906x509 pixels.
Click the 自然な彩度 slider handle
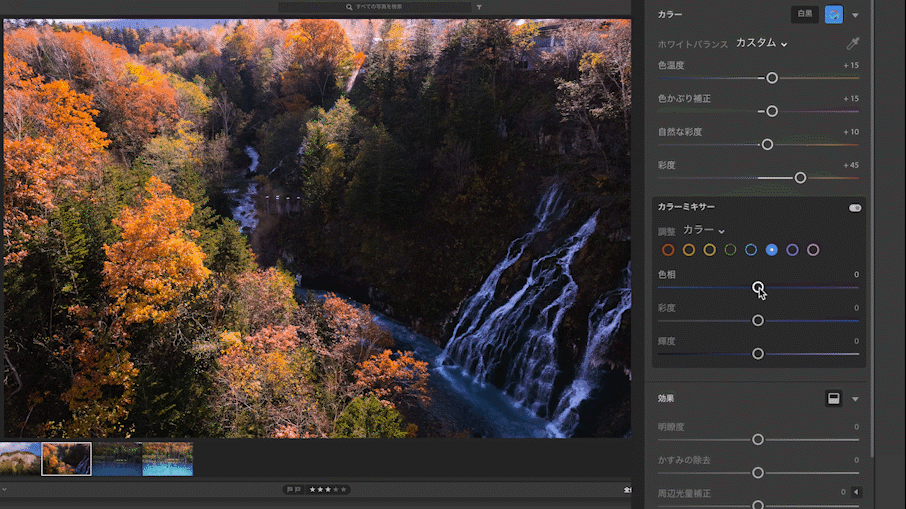coord(767,144)
